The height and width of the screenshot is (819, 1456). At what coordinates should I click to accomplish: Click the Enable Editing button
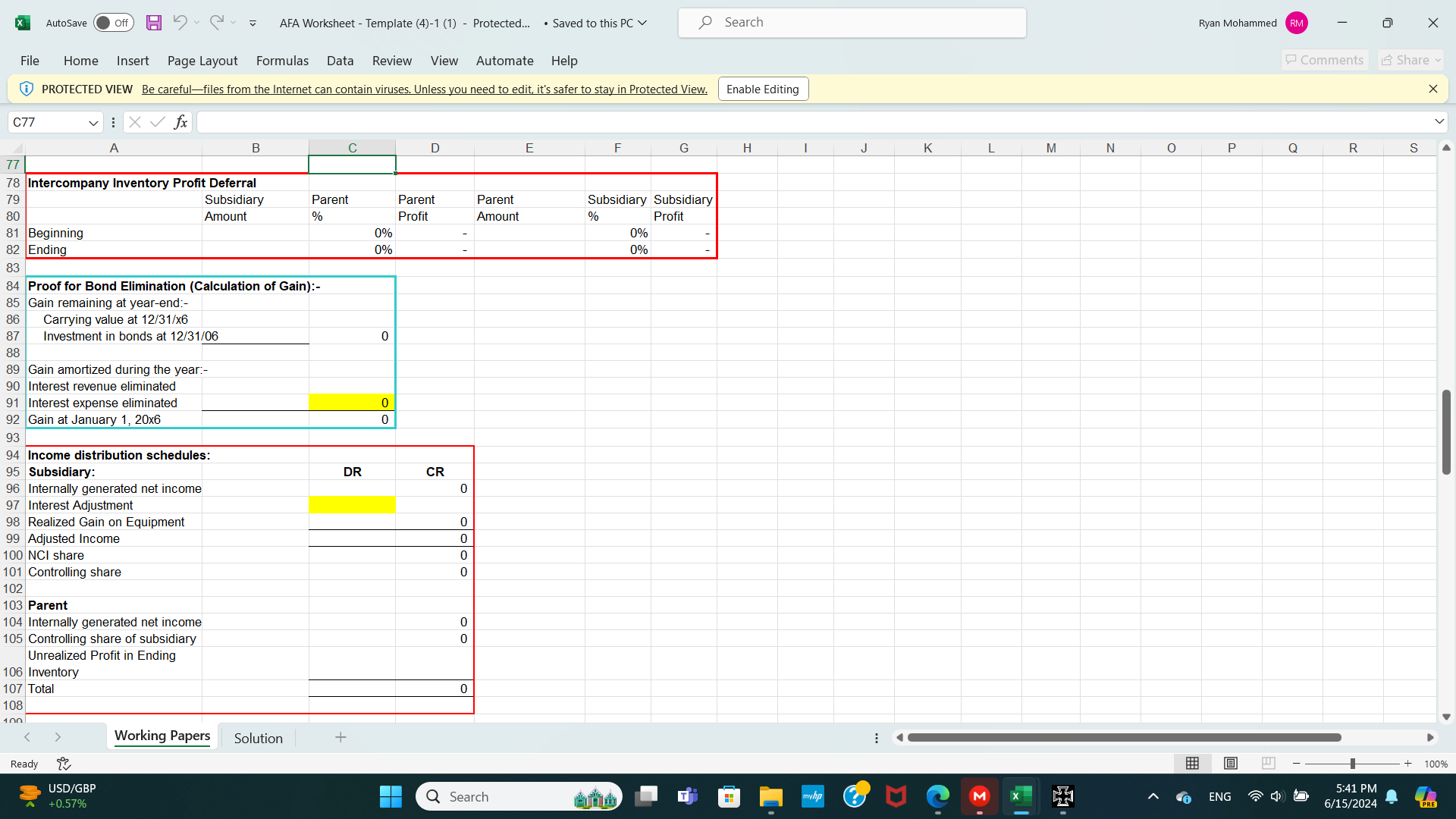[x=762, y=89]
